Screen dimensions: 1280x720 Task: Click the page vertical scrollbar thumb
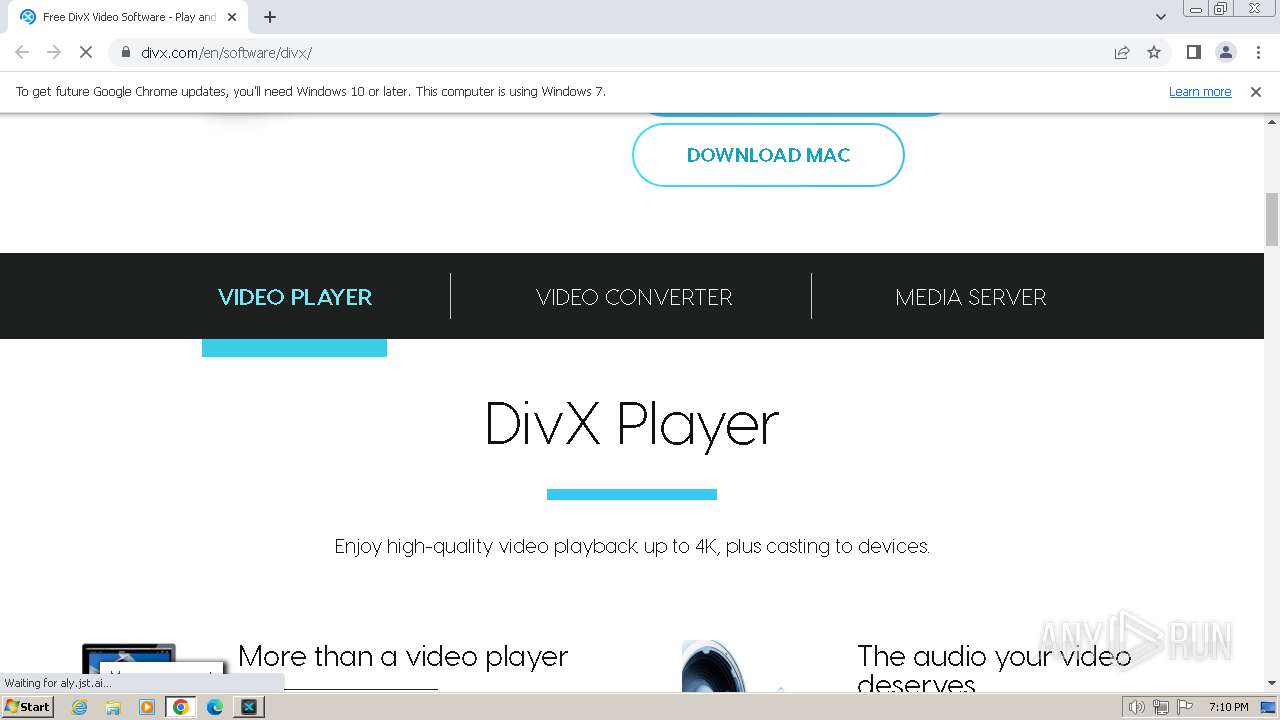[x=1272, y=219]
